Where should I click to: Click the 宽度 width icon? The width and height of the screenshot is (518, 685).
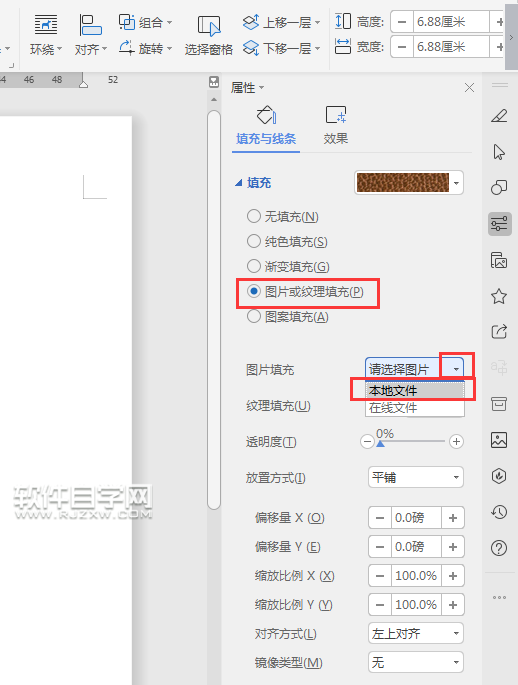pyautogui.click(x=343, y=46)
